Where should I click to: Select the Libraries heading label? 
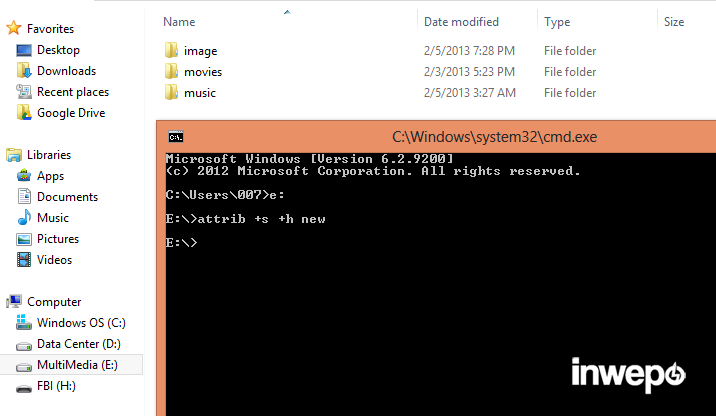(49, 155)
